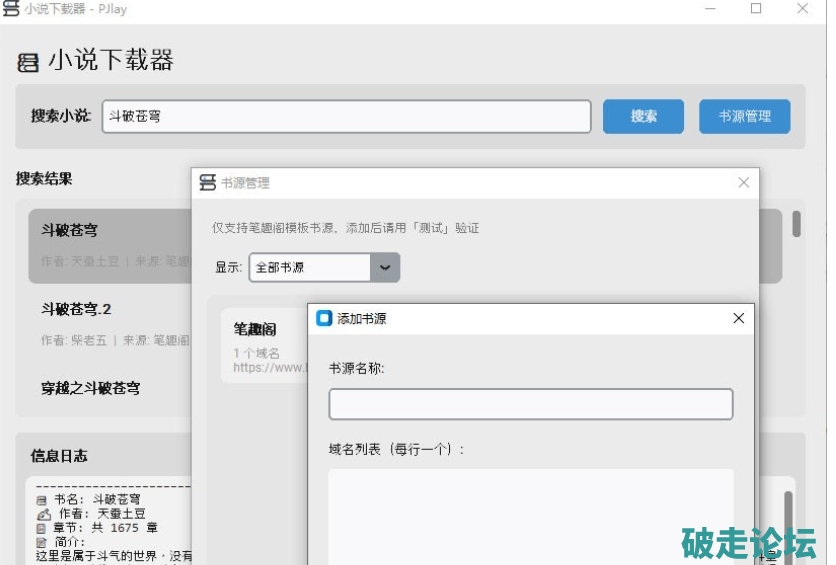Click the 信息日志 heading
Screen dimensions: 836x565
point(59,456)
